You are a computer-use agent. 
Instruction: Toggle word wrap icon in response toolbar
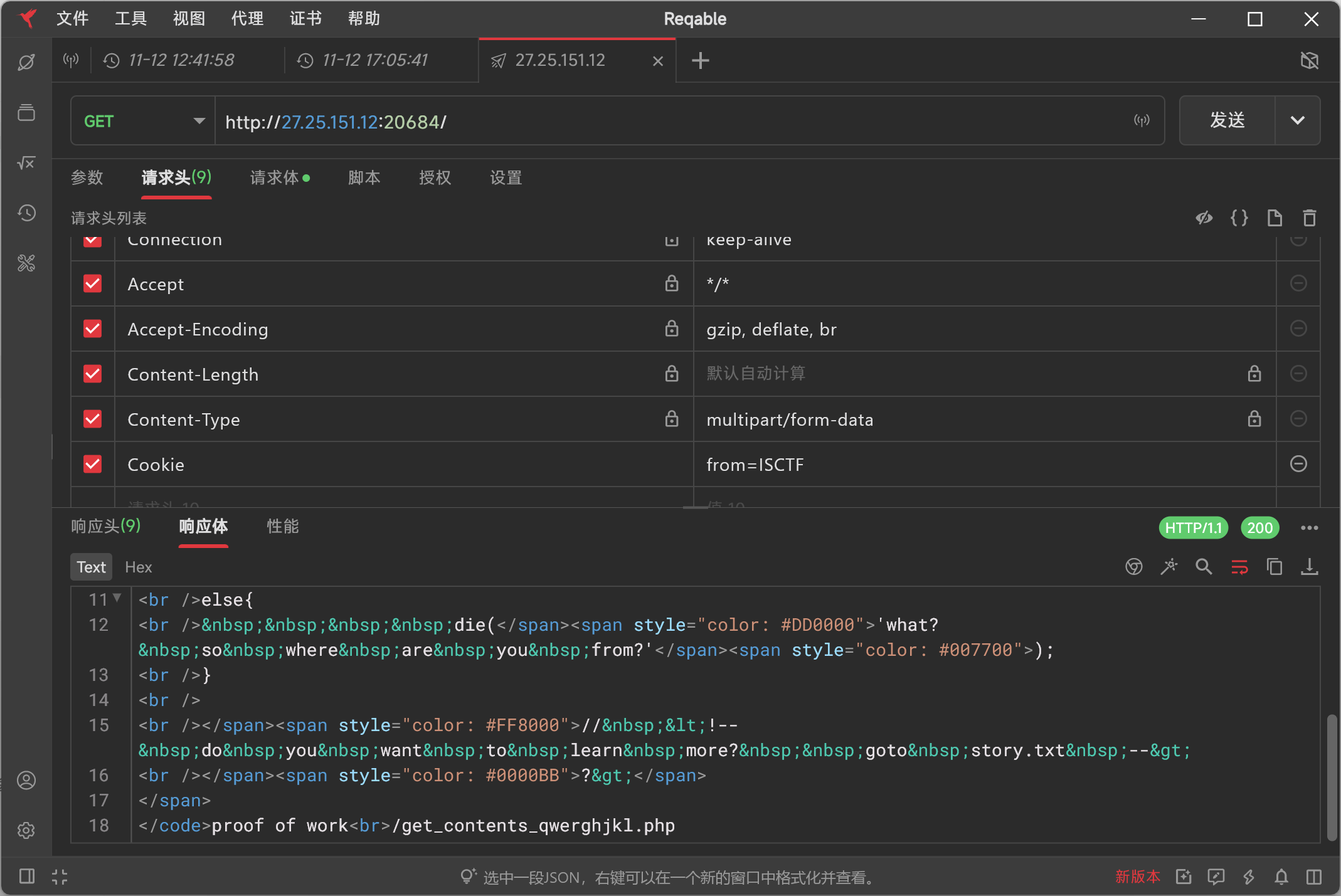[1239, 567]
